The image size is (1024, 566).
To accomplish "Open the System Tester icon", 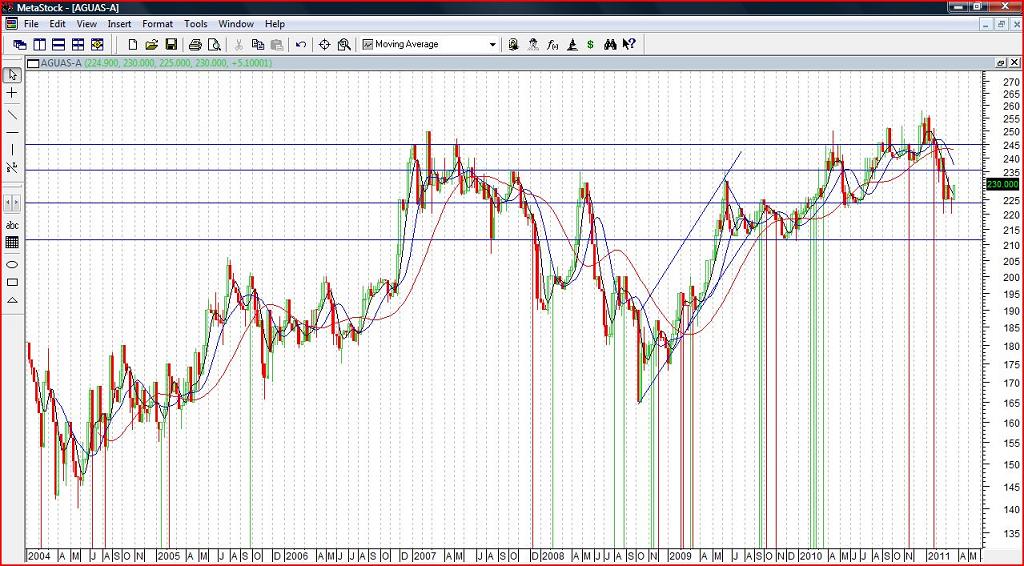I will [572, 44].
